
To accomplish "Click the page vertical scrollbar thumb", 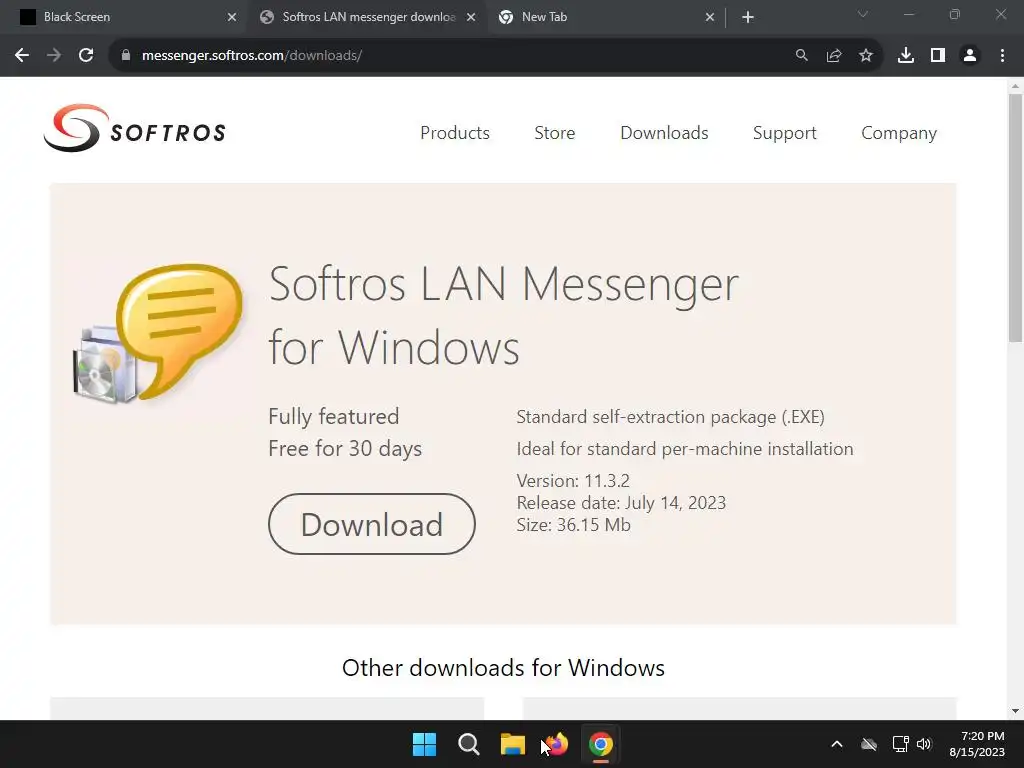I will [1015, 218].
